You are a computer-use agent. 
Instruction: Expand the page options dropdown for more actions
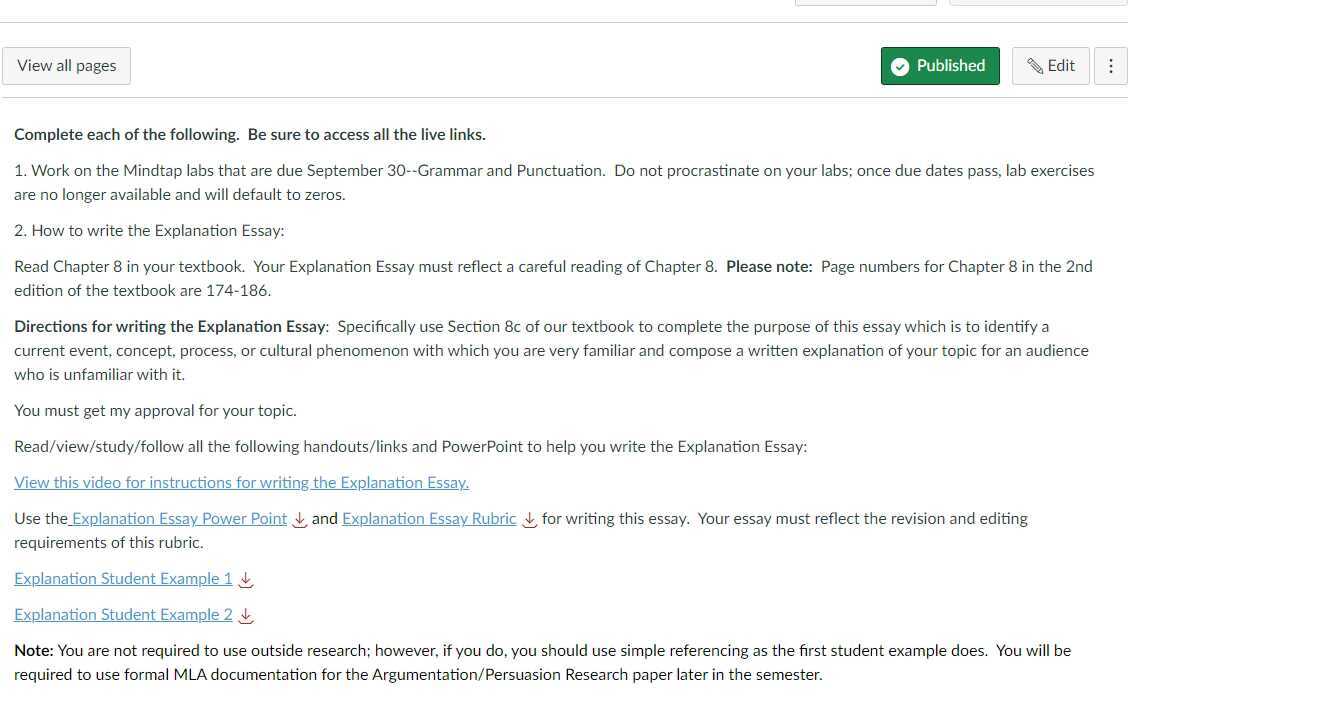pyautogui.click(x=1111, y=65)
